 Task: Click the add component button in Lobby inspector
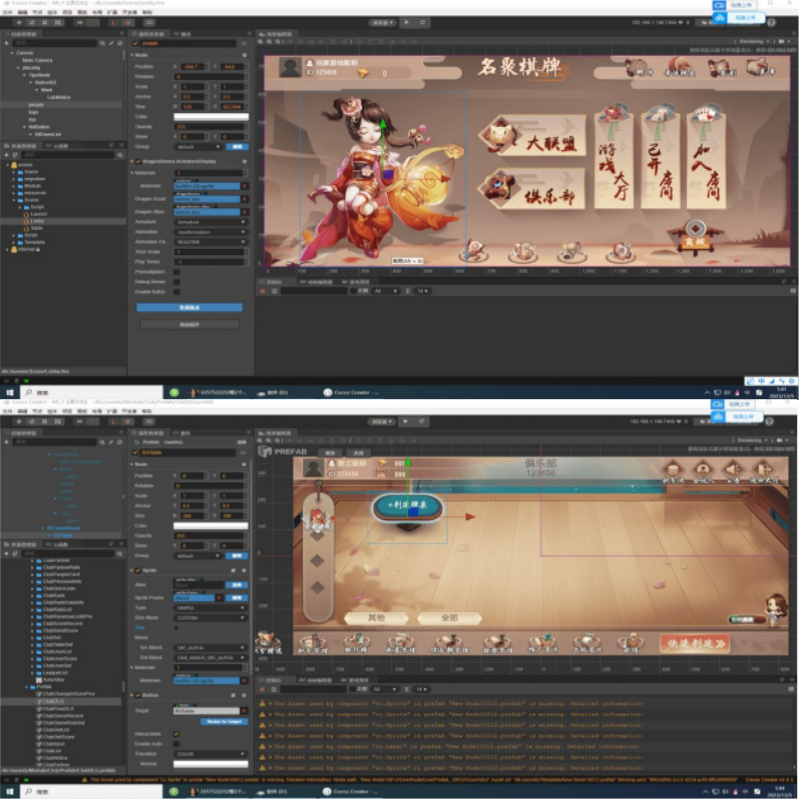(x=189, y=324)
